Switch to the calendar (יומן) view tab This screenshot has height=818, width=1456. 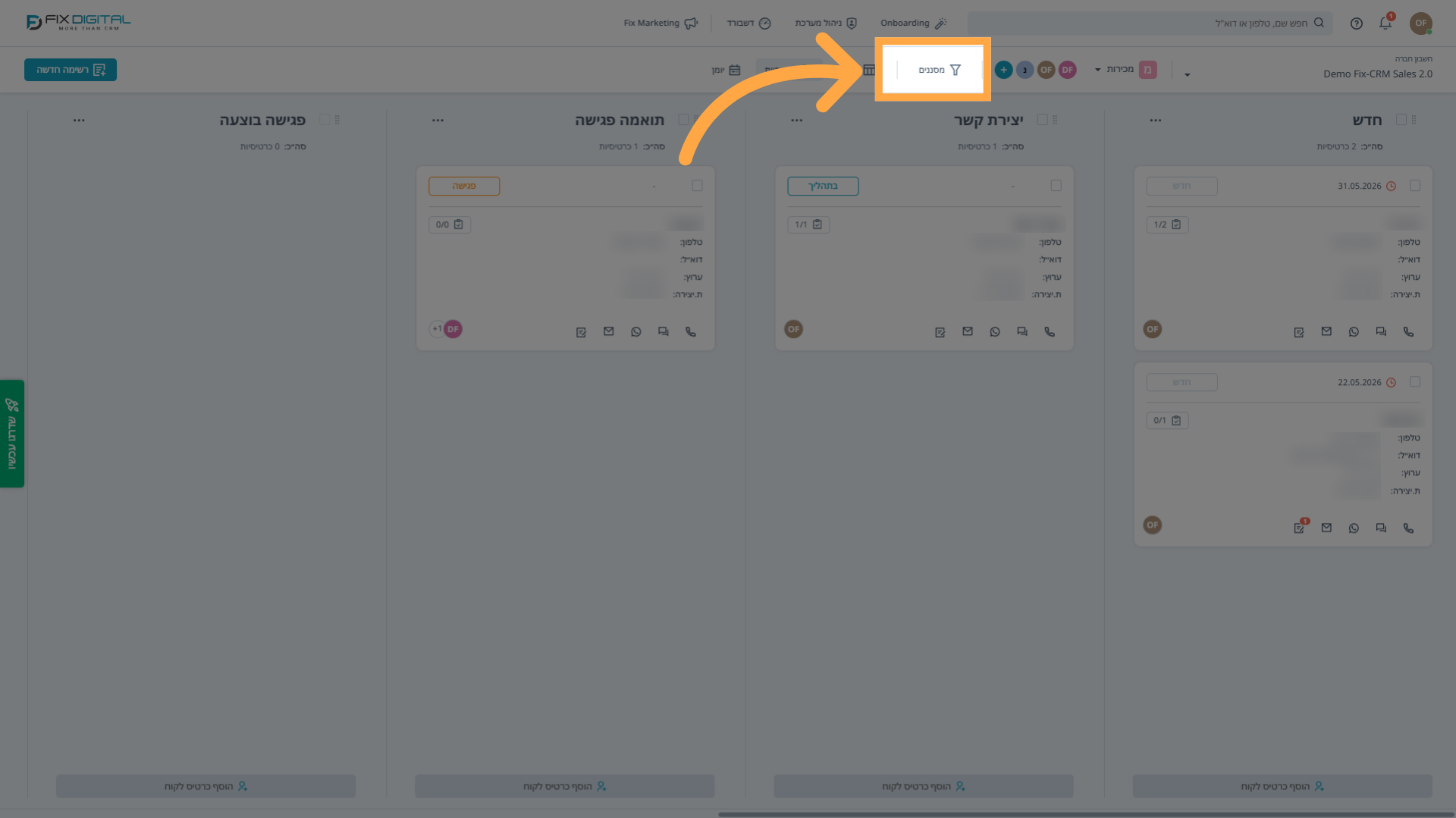726,70
